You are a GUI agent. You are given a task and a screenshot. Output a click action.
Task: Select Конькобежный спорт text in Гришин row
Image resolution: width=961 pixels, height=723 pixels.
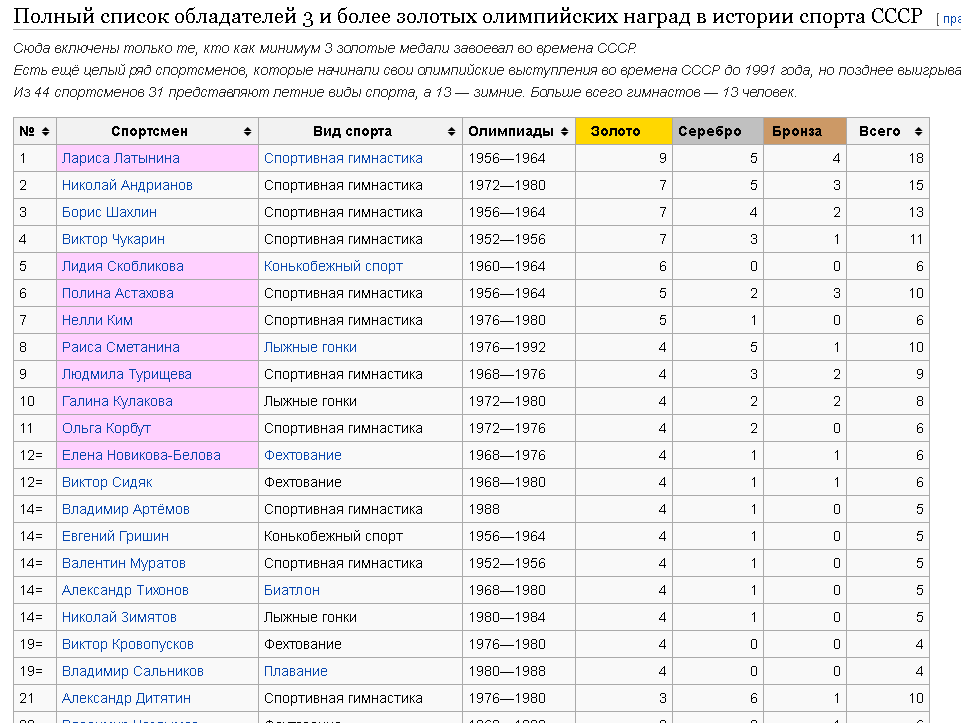pyautogui.click(x=333, y=536)
